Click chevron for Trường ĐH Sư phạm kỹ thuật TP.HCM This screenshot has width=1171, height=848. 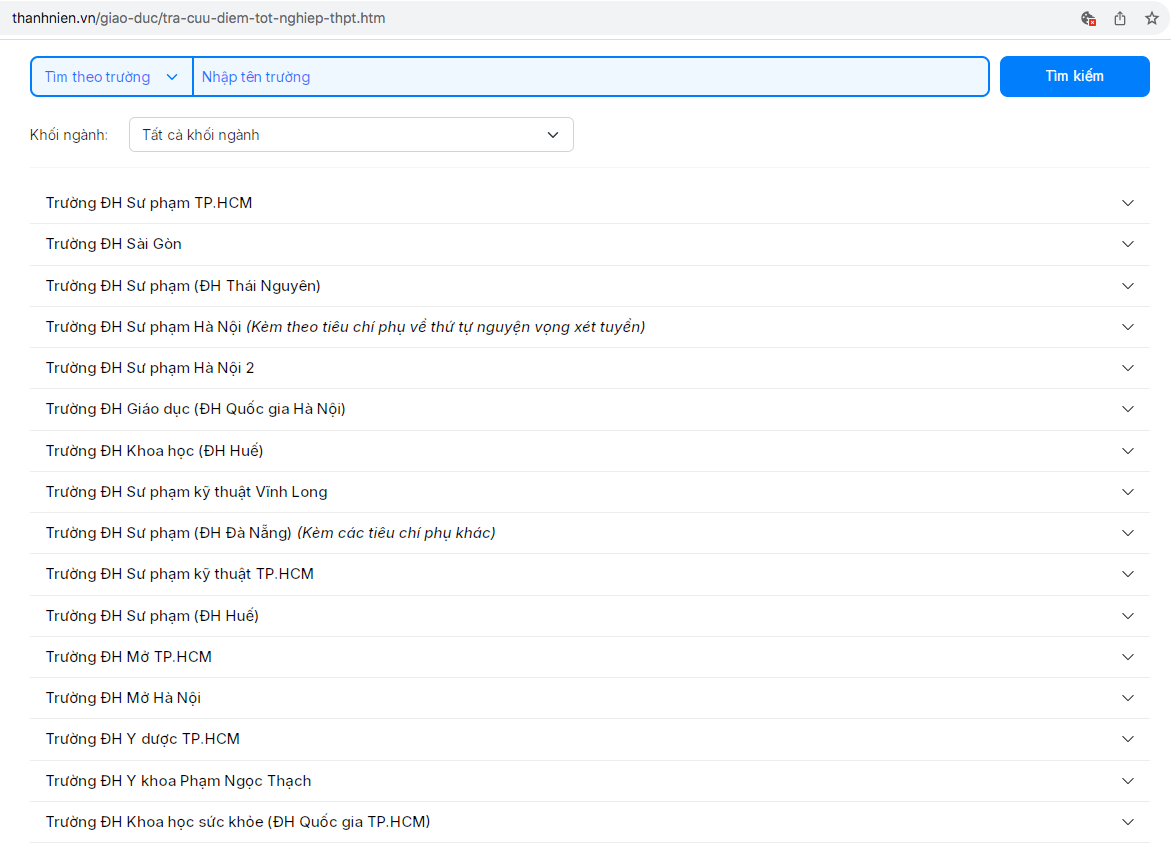tap(1128, 574)
